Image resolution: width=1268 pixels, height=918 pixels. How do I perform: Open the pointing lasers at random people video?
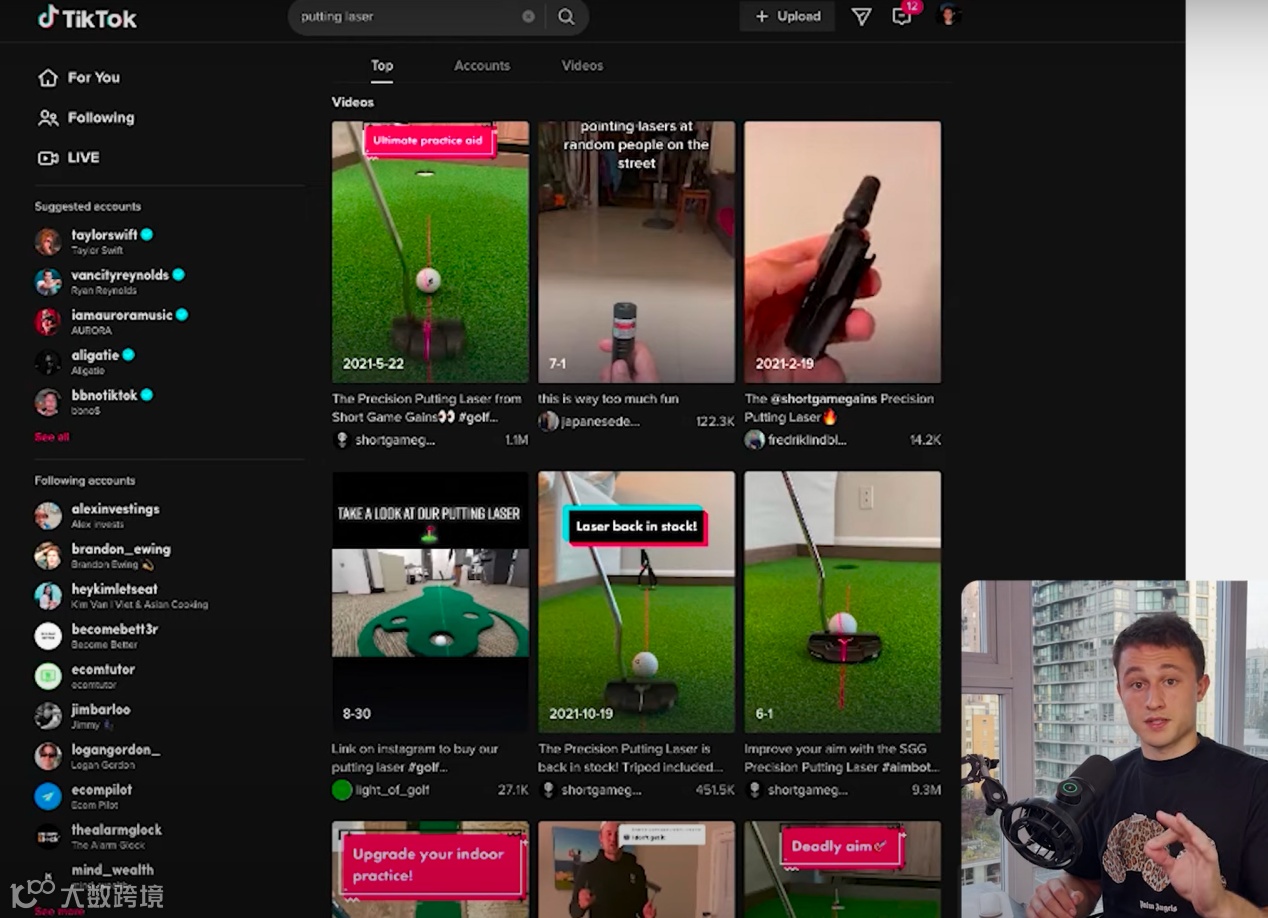pyautogui.click(x=636, y=252)
